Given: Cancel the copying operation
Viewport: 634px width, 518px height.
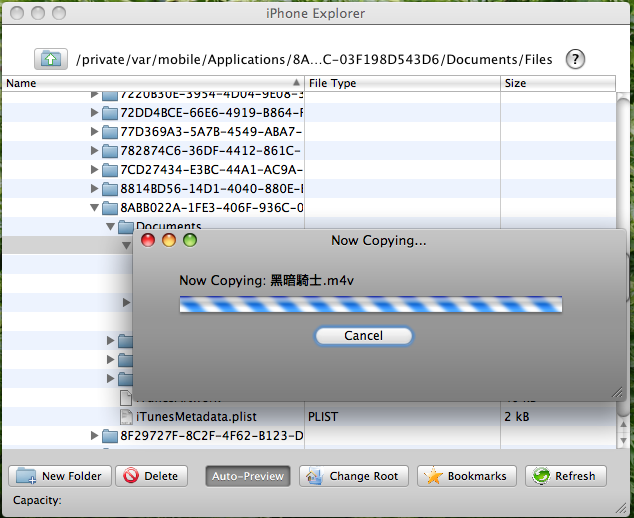Looking at the screenshot, I should pos(363,336).
